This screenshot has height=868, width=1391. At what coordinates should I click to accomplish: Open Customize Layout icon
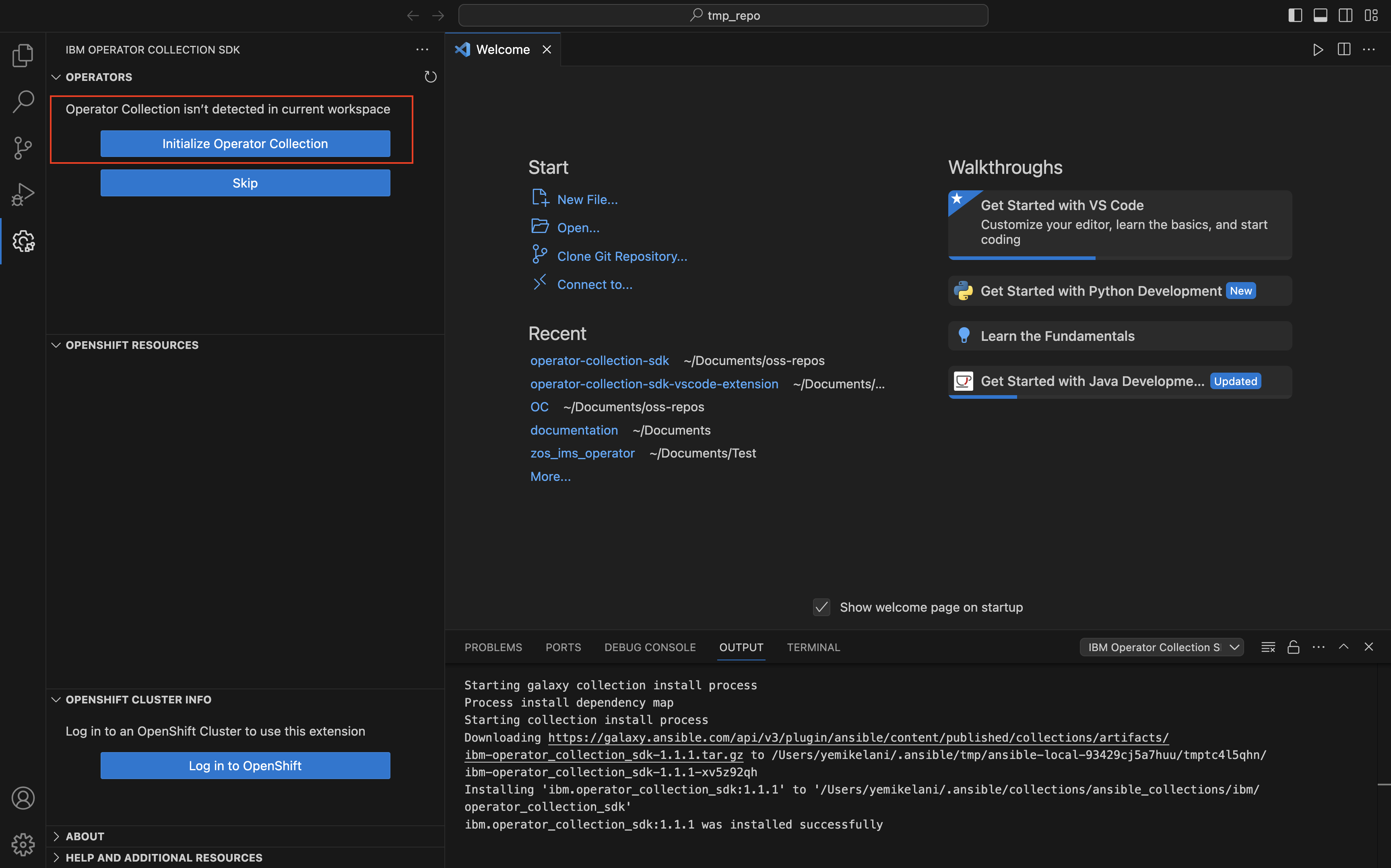tap(1371, 16)
